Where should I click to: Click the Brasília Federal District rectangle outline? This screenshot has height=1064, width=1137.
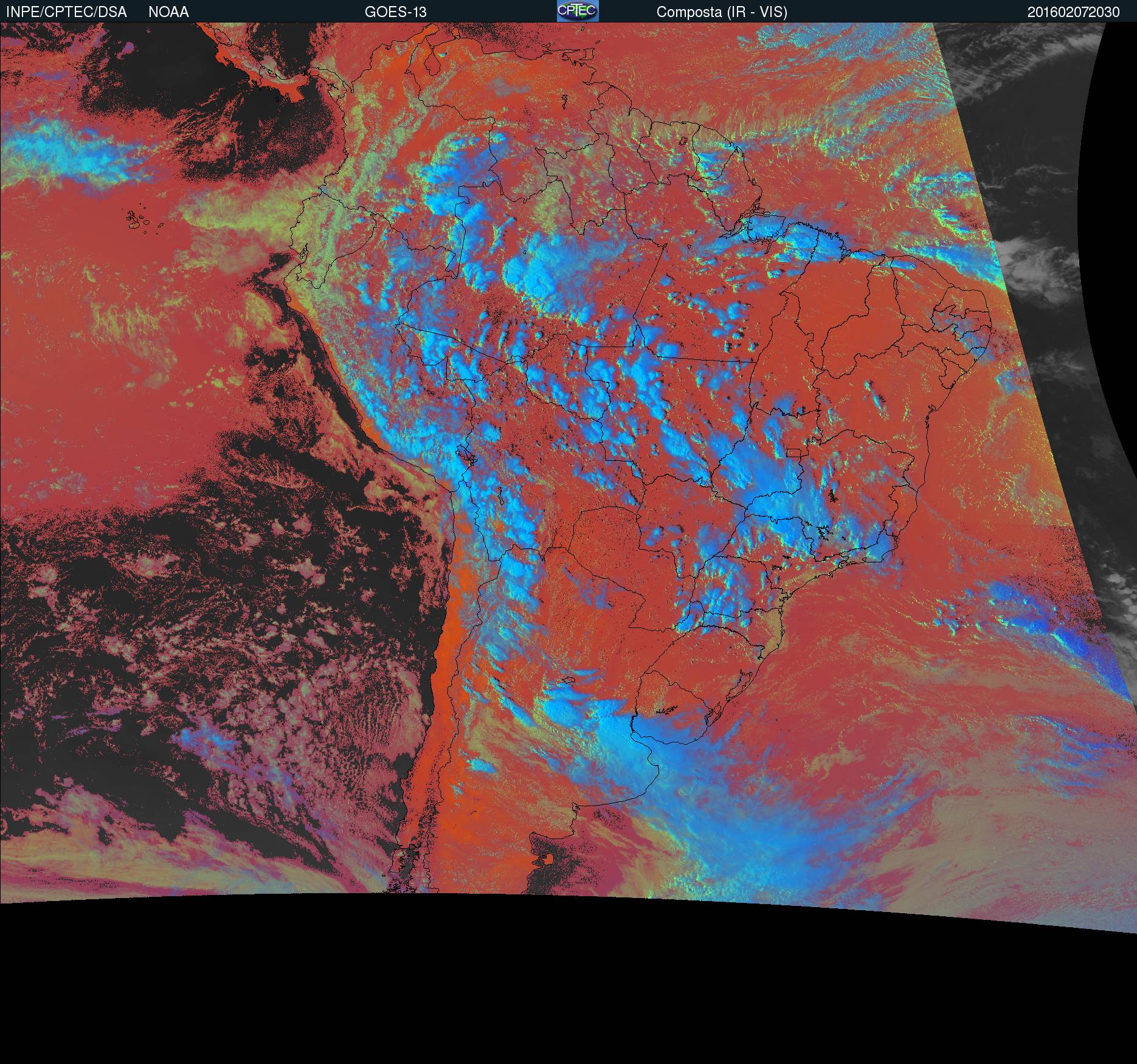click(x=794, y=452)
